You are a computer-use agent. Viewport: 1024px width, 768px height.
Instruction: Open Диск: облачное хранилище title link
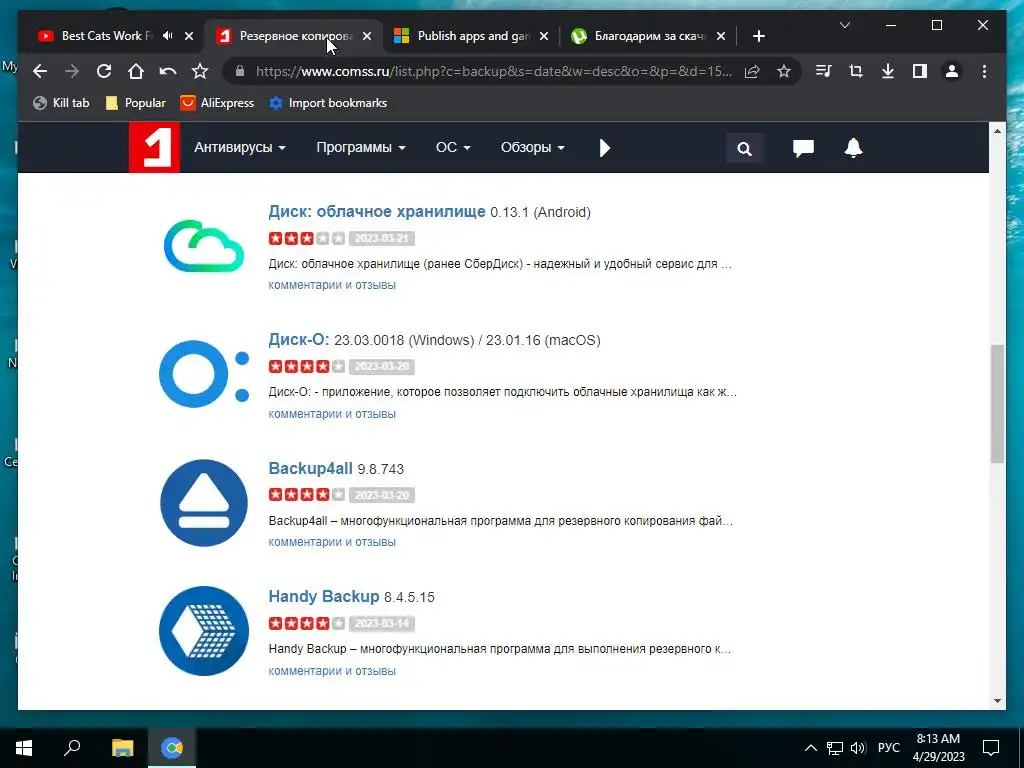(x=377, y=212)
